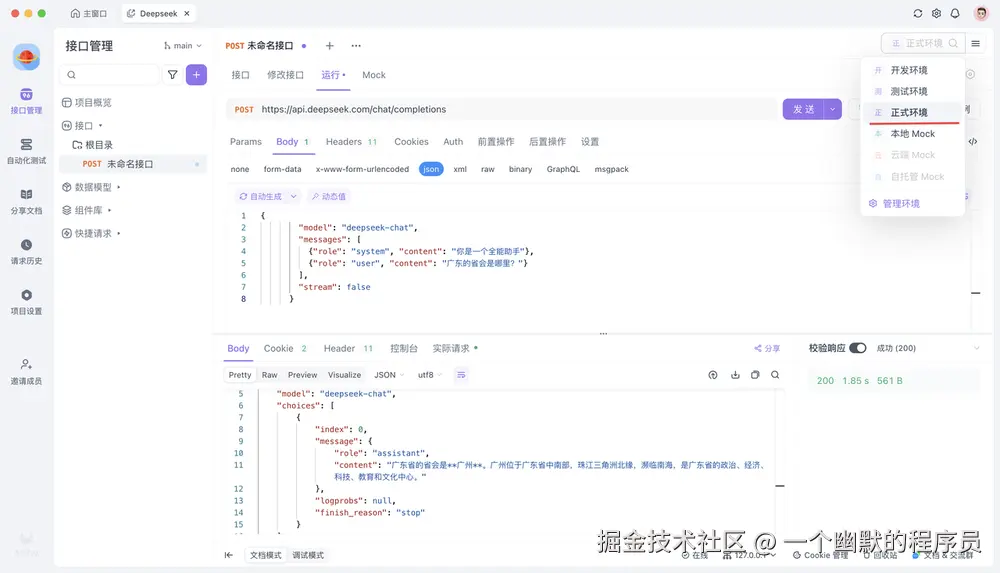Click the user avatar at top right
Screen dimensions: 1000x573
click(981, 13)
